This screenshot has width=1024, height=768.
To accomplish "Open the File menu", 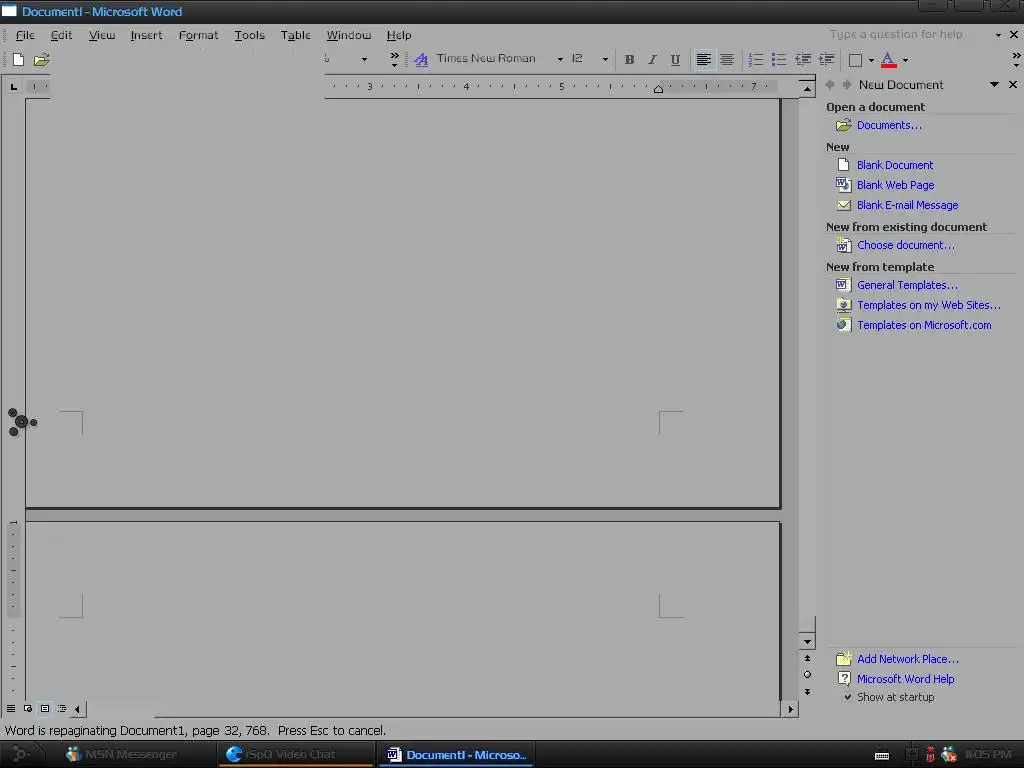I will [25, 35].
